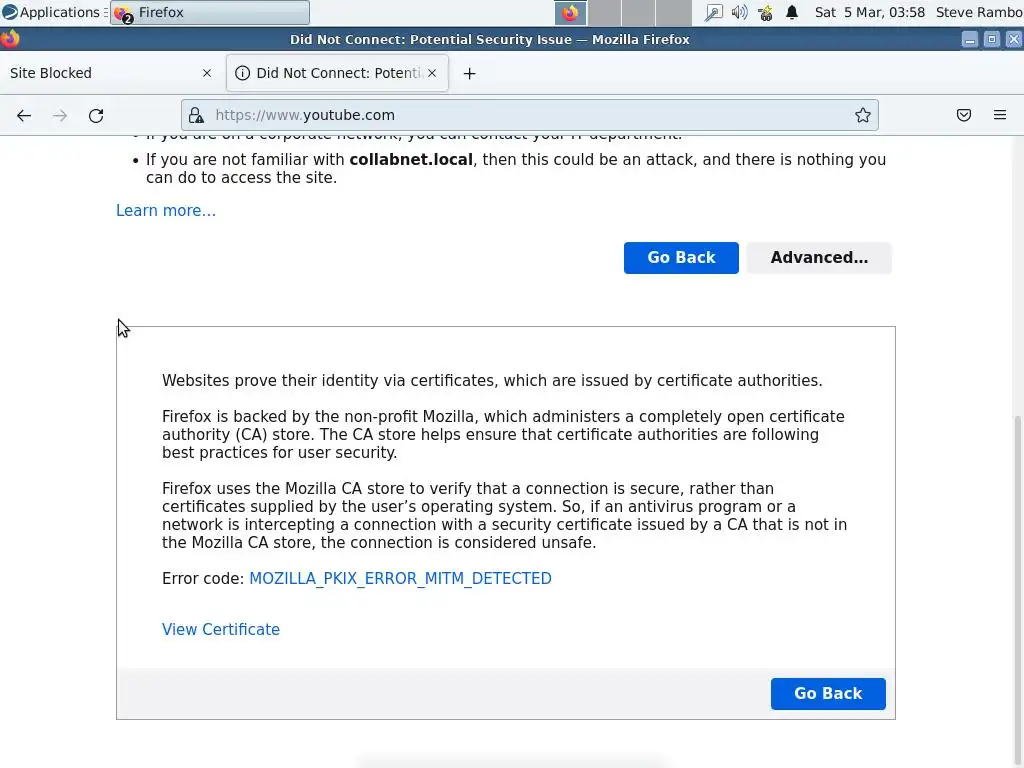Click the padlock warning icon in address bar
The image size is (1024, 768).
pos(196,116)
